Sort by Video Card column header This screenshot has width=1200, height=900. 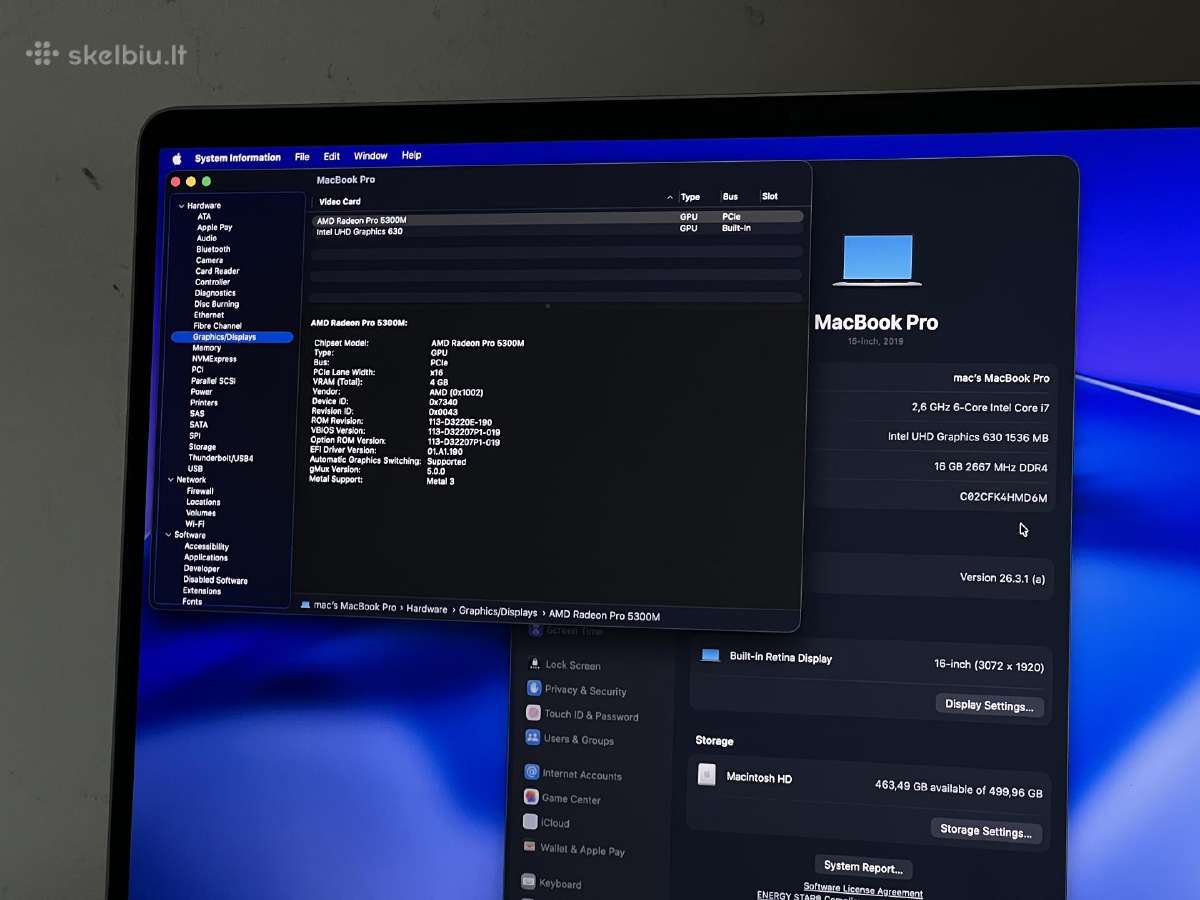tap(340, 202)
